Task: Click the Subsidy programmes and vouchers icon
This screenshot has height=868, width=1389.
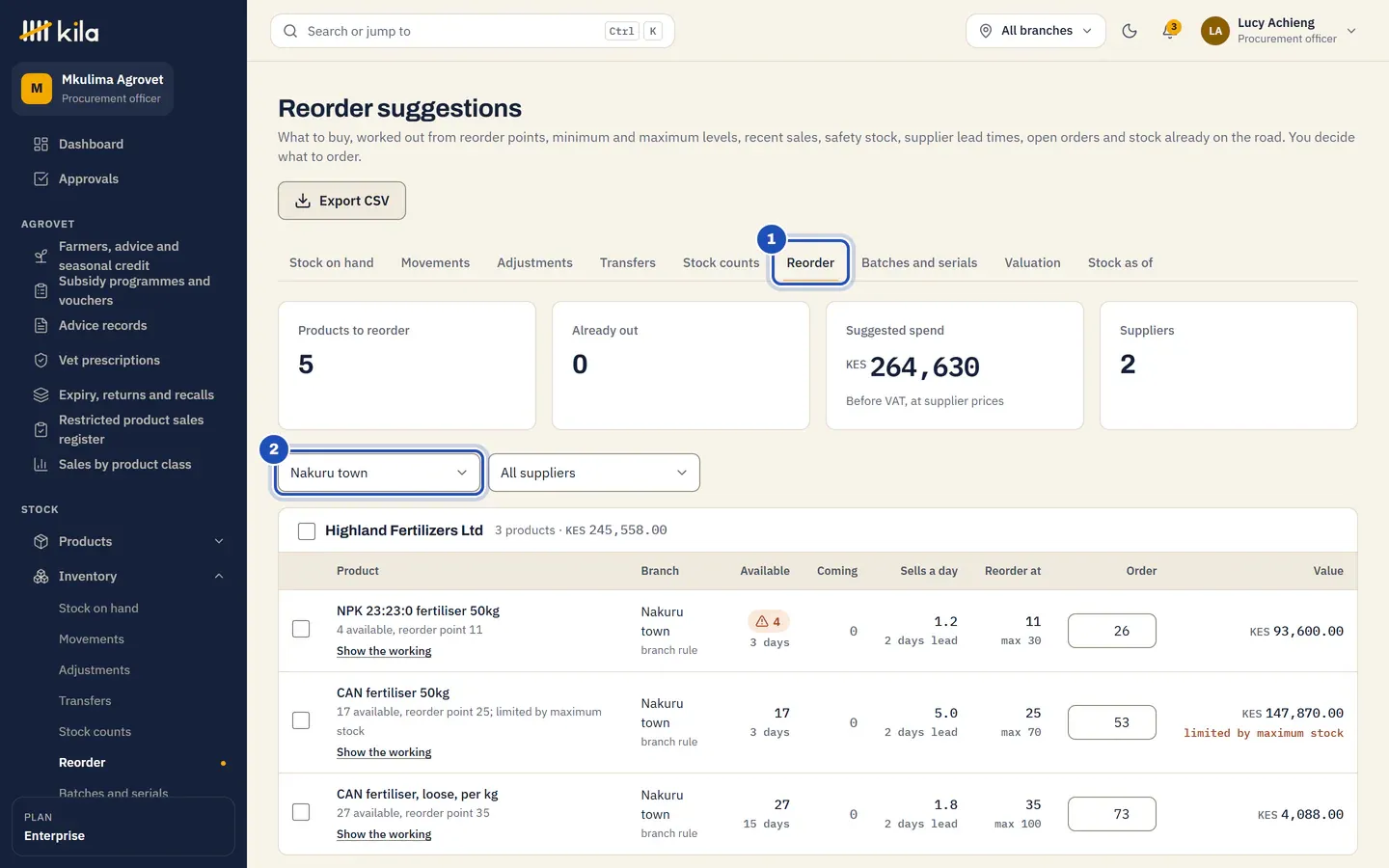Action: [x=41, y=291]
